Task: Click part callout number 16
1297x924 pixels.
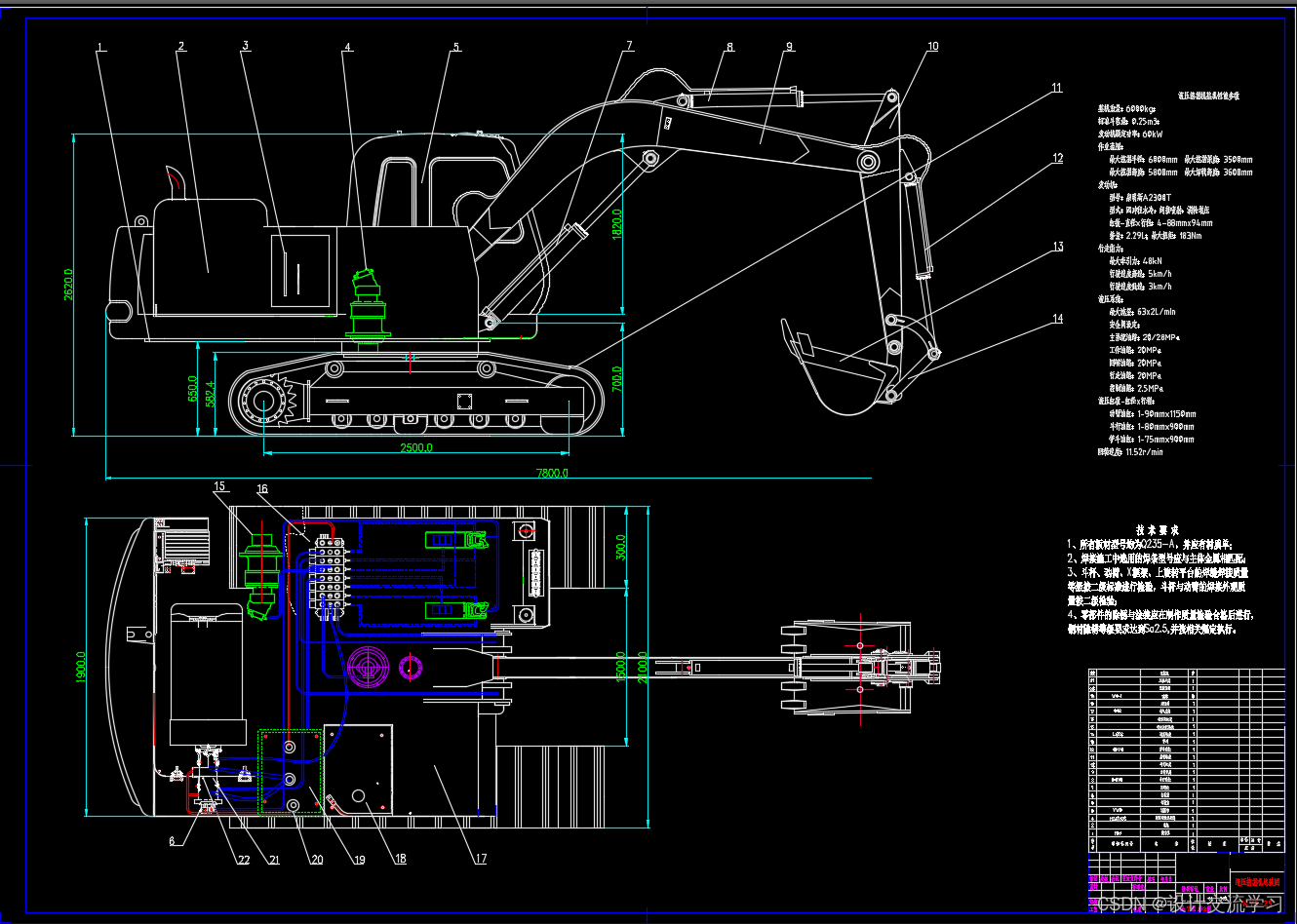Action: [x=262, y=488]
